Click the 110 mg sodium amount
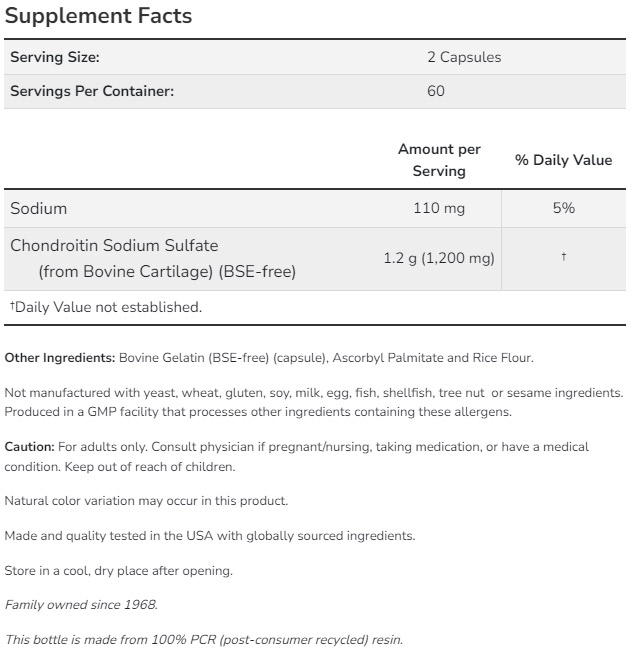631x654 pixels. [x=439, y=208]
